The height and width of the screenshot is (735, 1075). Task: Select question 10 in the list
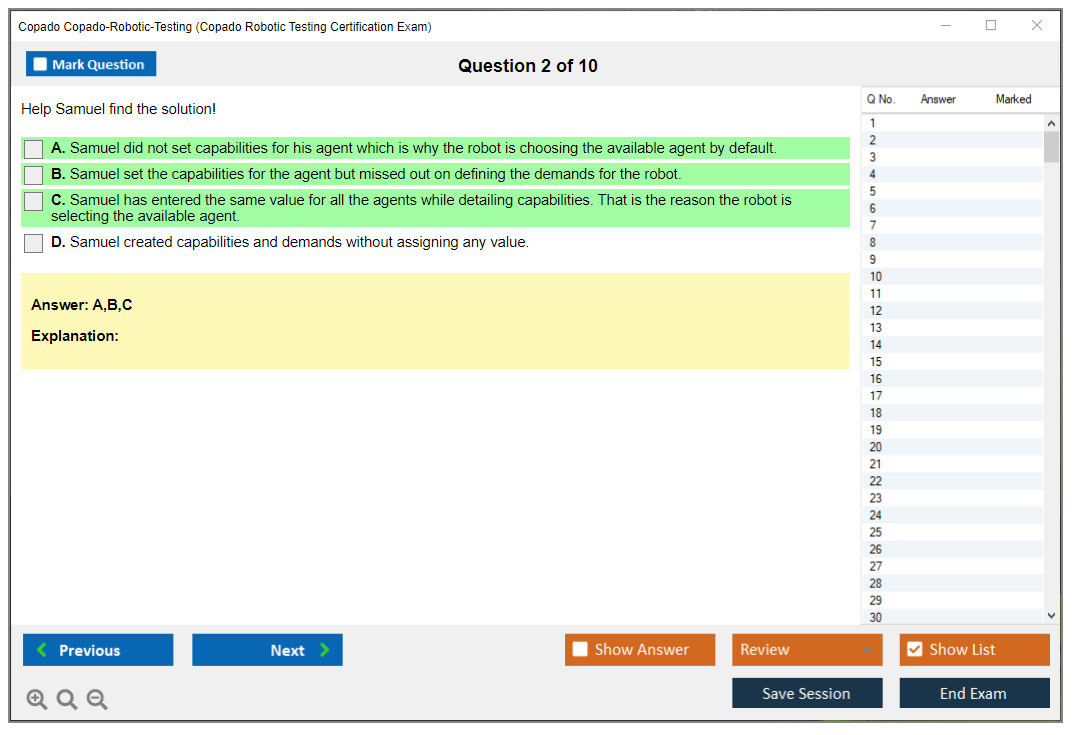click(x=876, y=277)
